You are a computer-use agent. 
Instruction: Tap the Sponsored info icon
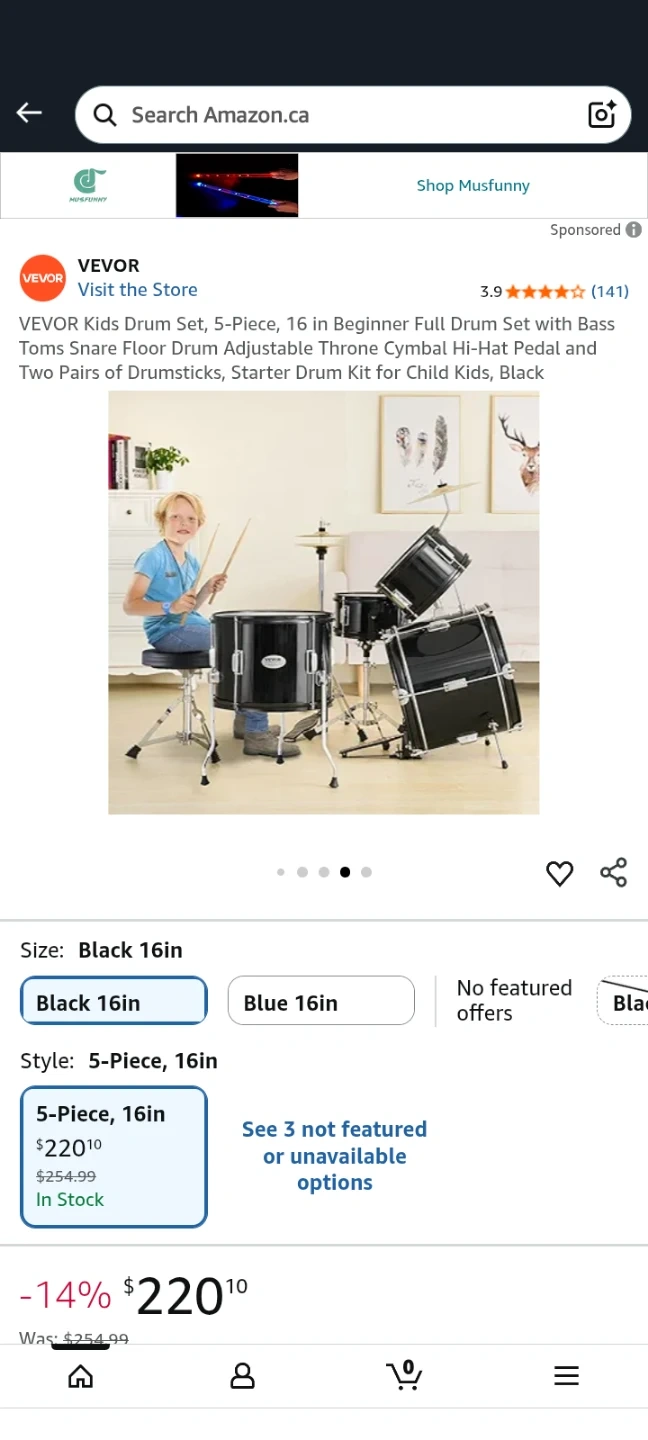tap(634, 229)
